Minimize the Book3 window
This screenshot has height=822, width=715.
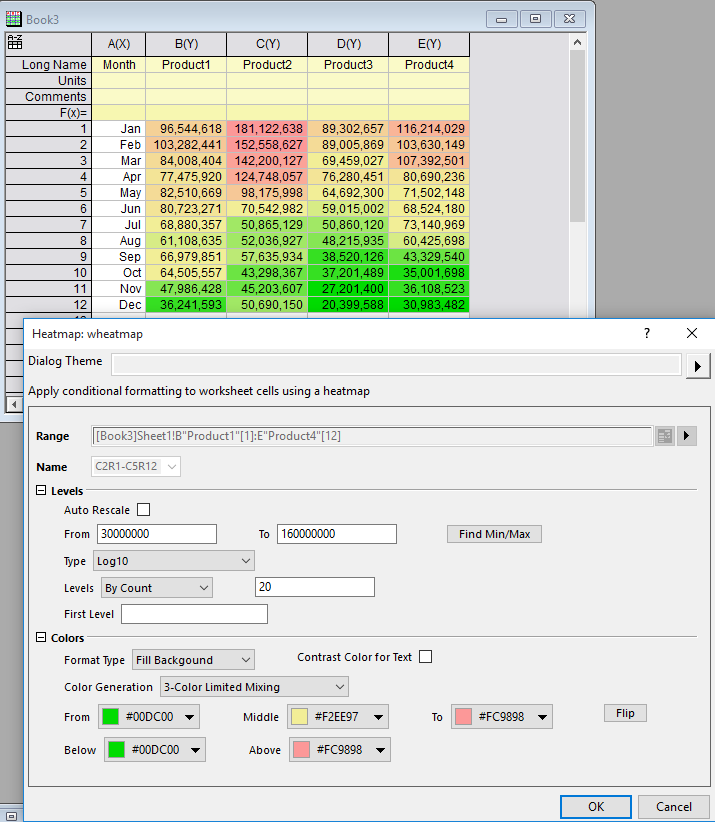(502, 19)
